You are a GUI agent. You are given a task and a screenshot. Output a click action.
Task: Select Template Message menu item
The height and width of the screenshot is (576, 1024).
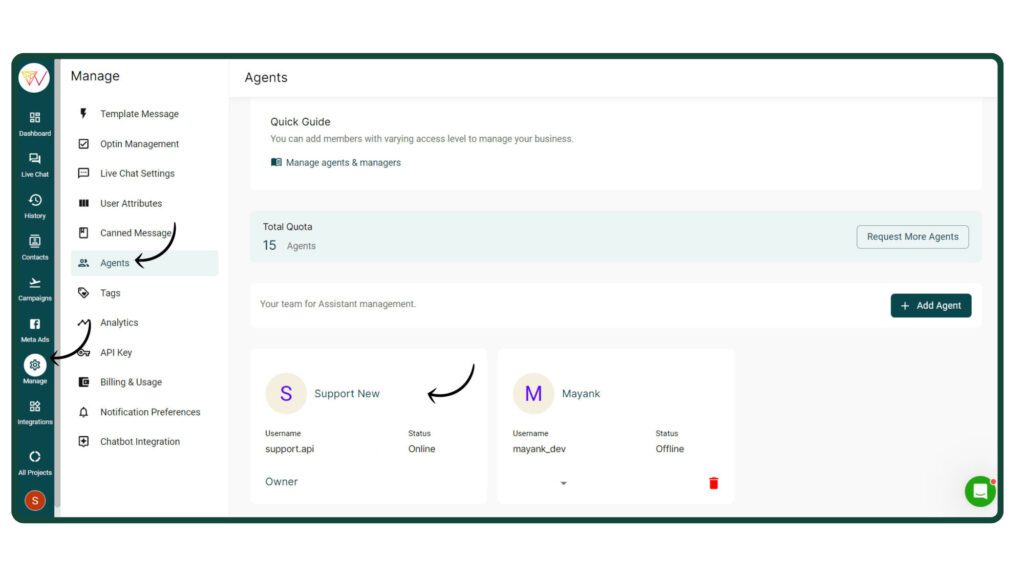click(x=139, y=114)
